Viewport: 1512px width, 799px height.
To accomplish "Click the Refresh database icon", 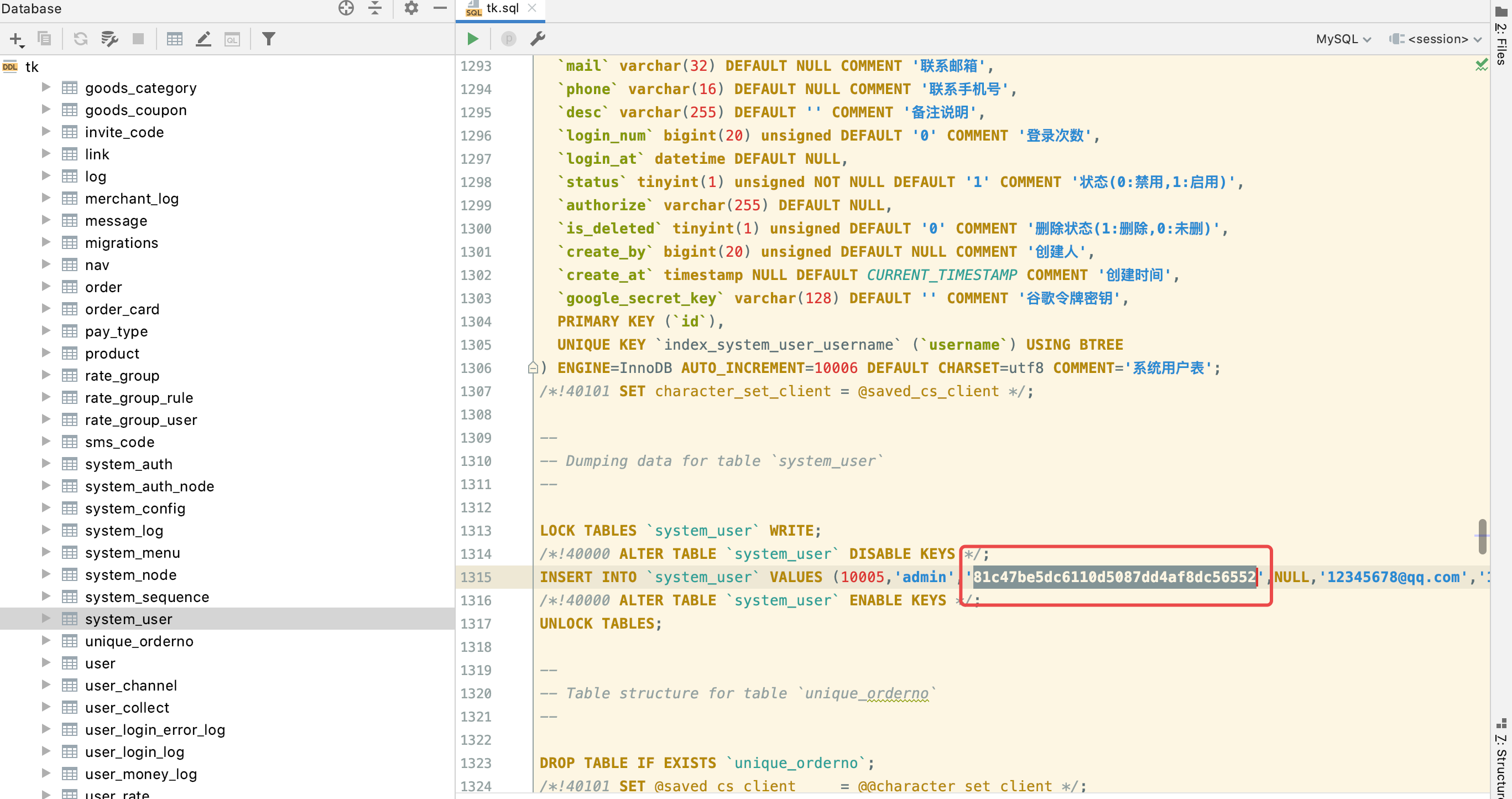I will coord(80,39).
